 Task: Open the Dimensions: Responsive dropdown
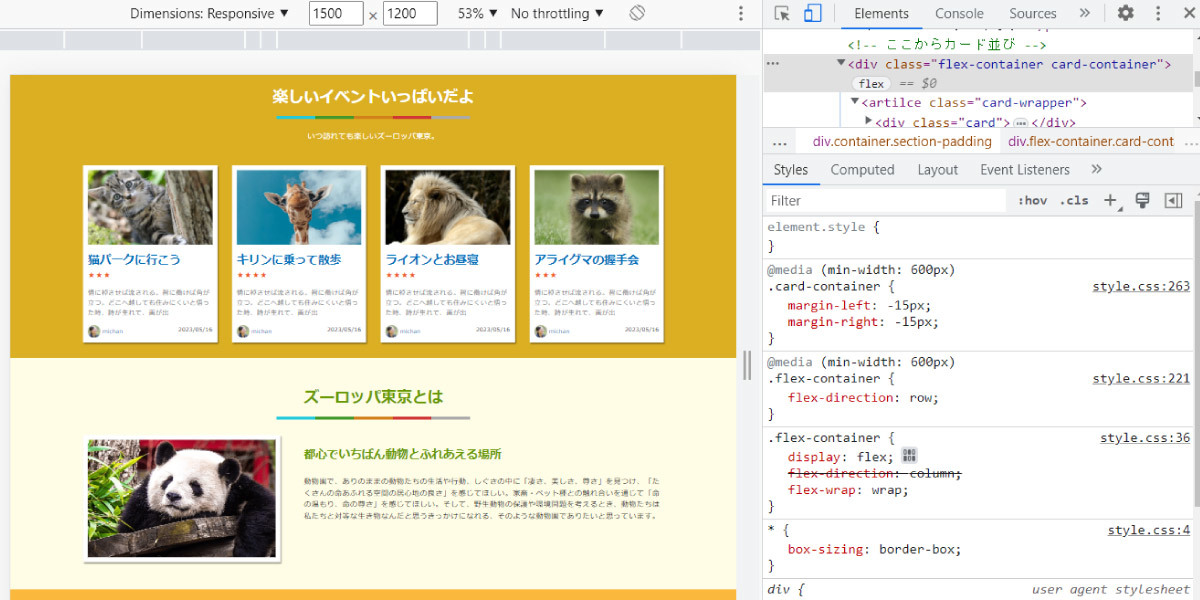(x=209, y=13)
